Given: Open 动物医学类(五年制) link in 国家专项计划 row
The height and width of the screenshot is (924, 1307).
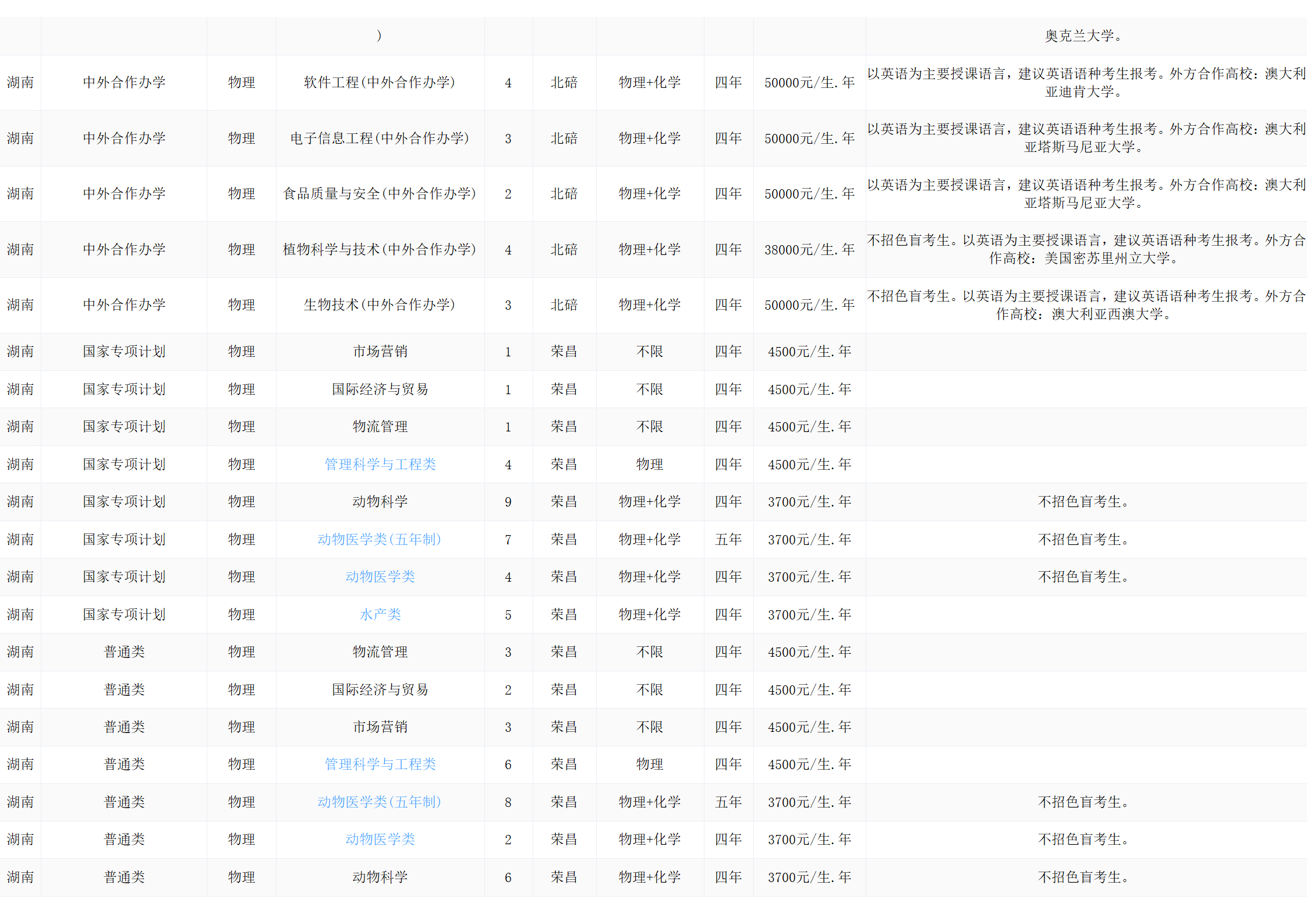Looking at the screenshot, I should coord(380,539).
